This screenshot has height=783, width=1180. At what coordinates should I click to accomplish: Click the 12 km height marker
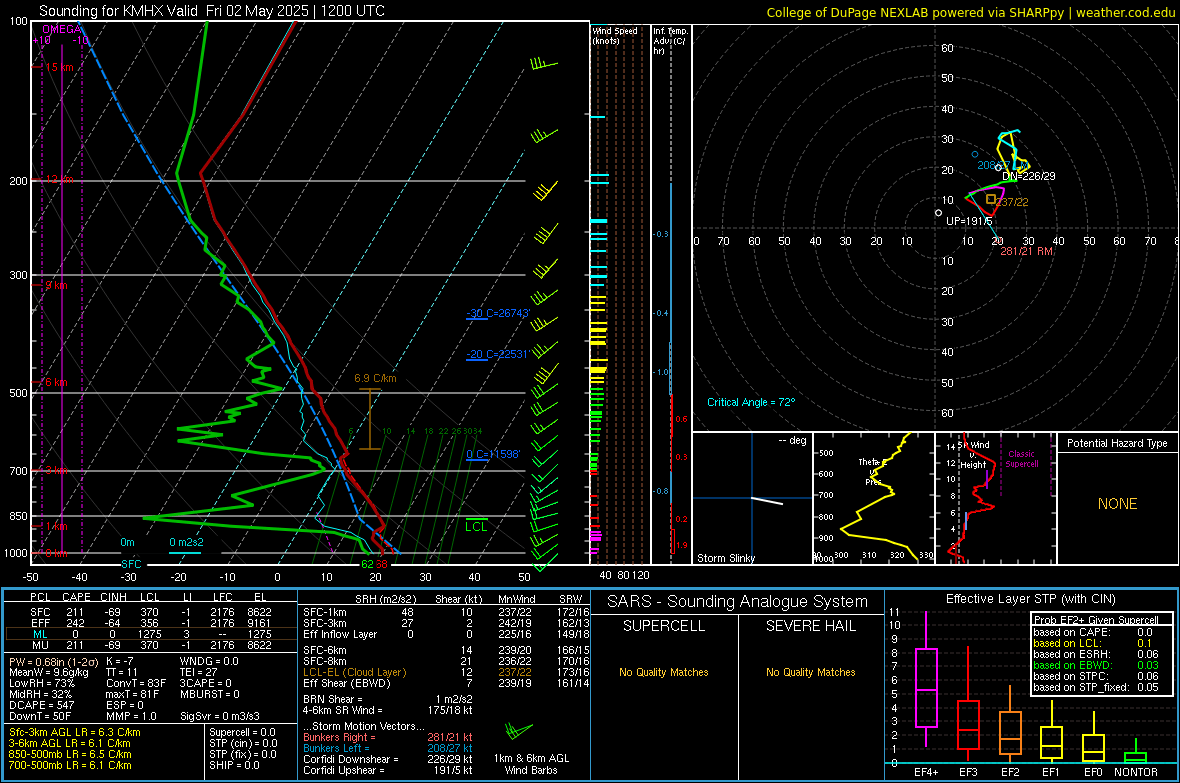click(x=59, y=179)
